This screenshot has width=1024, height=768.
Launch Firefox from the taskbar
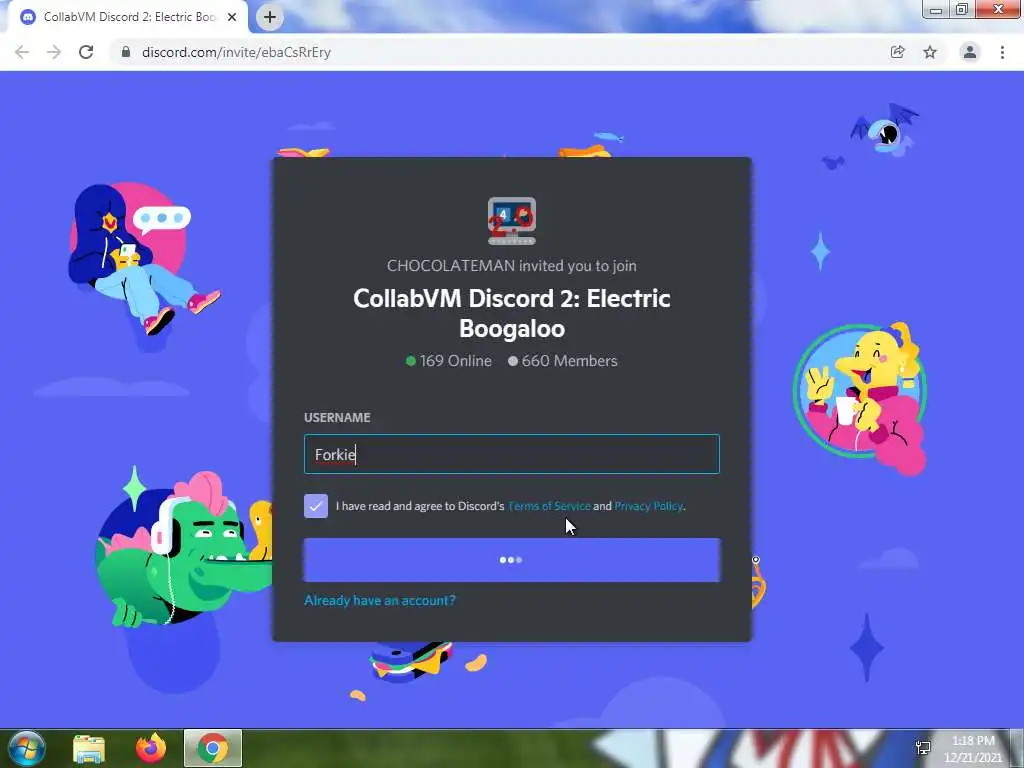point(151,748)
